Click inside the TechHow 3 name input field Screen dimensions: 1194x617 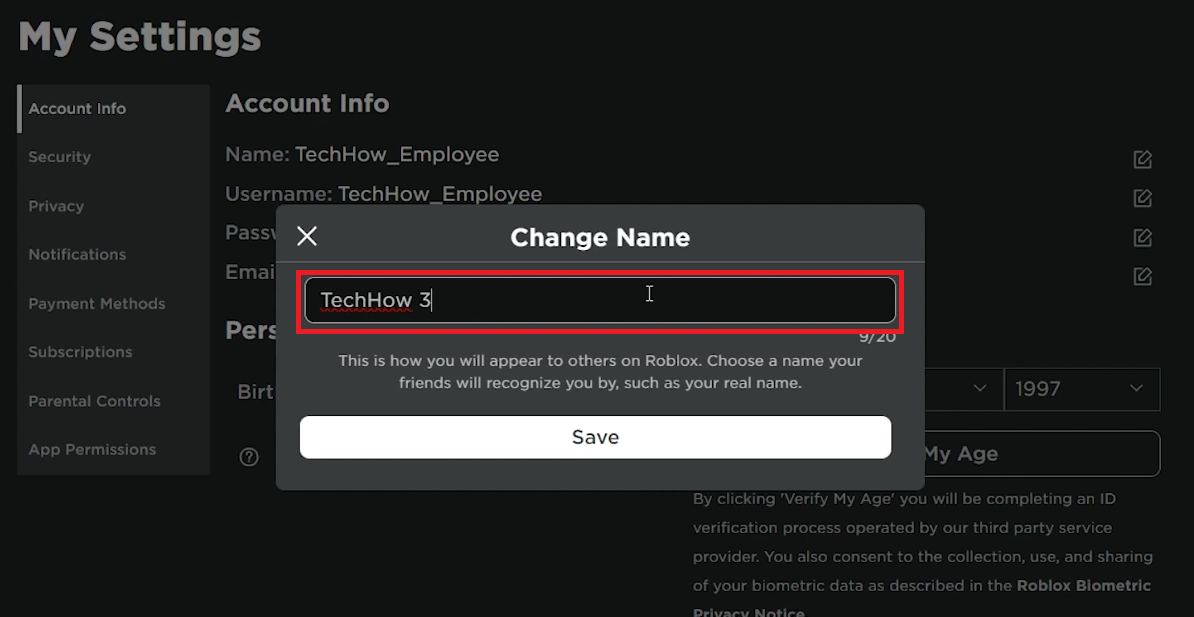click(x=600, y=299)
